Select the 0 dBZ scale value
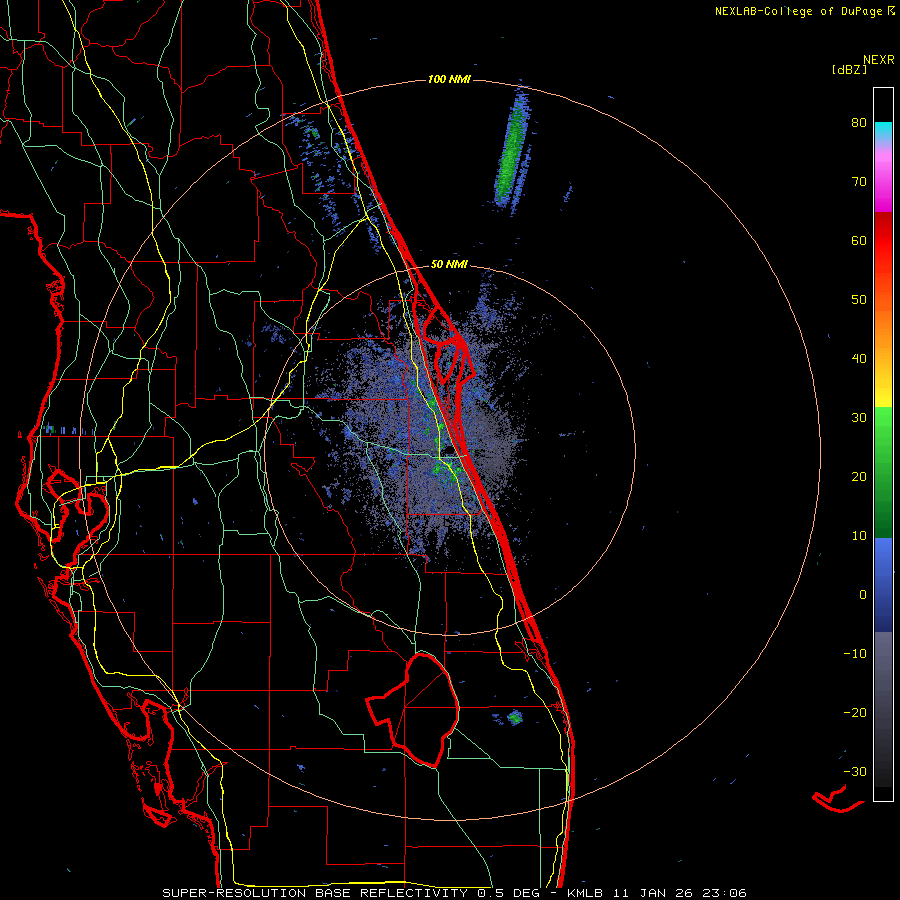Screen dimensions: 900x900 863,595
